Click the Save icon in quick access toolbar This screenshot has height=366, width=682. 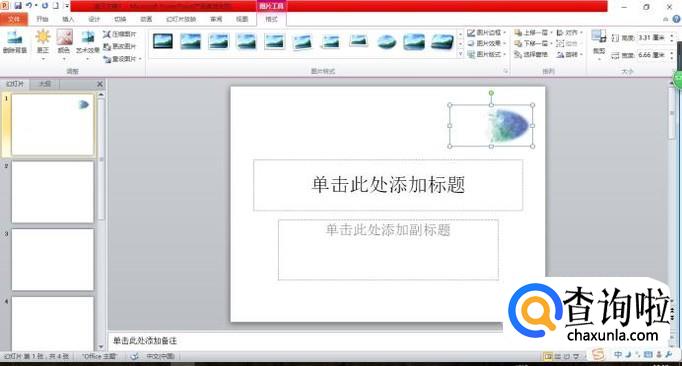(17, 6)
